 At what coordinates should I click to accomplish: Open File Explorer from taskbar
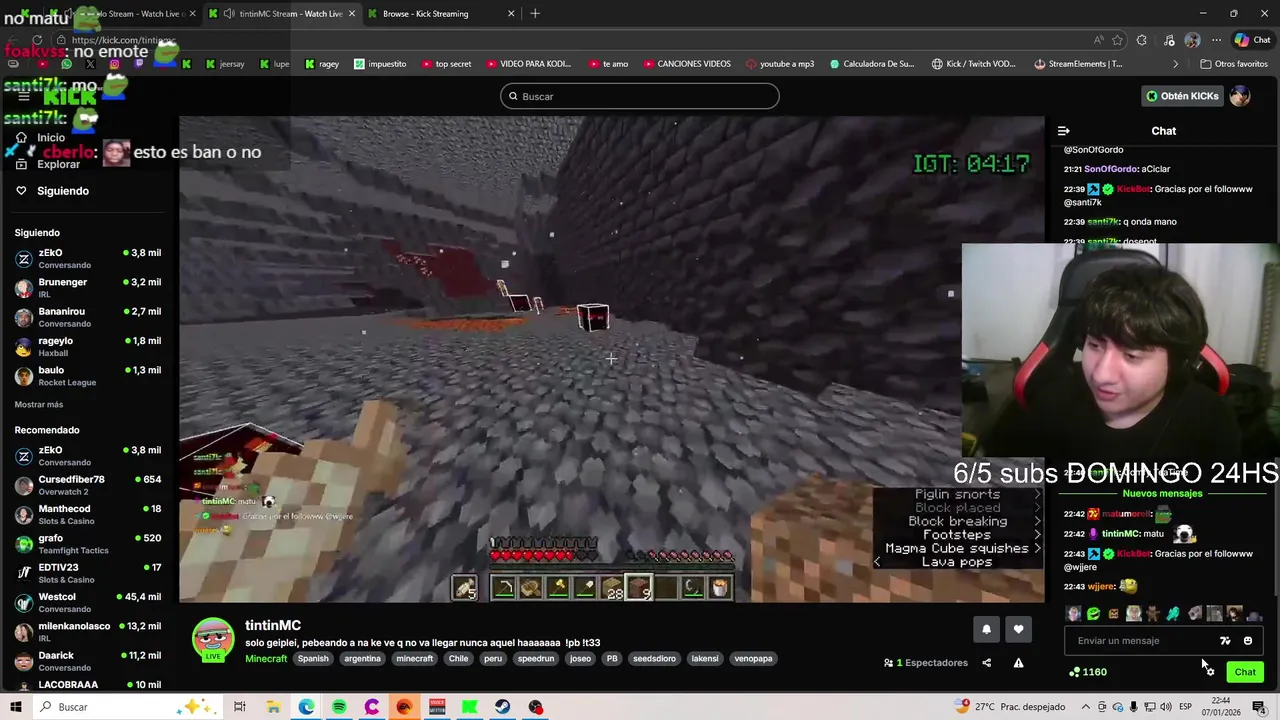pos(273,707)
